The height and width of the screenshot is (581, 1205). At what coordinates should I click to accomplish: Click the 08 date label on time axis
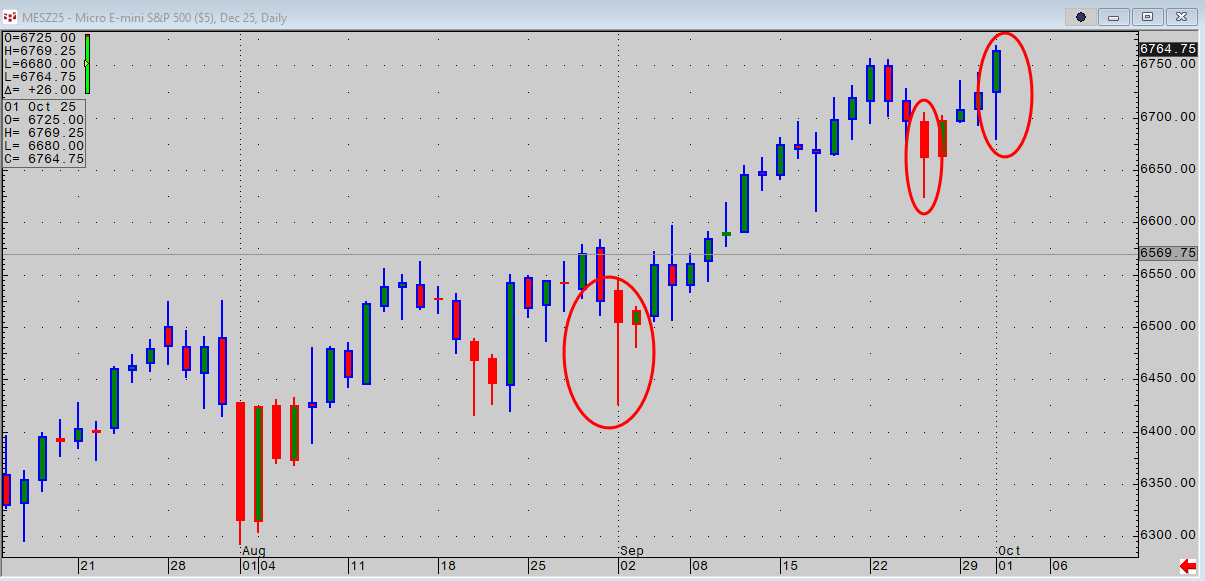click(699, 567)
